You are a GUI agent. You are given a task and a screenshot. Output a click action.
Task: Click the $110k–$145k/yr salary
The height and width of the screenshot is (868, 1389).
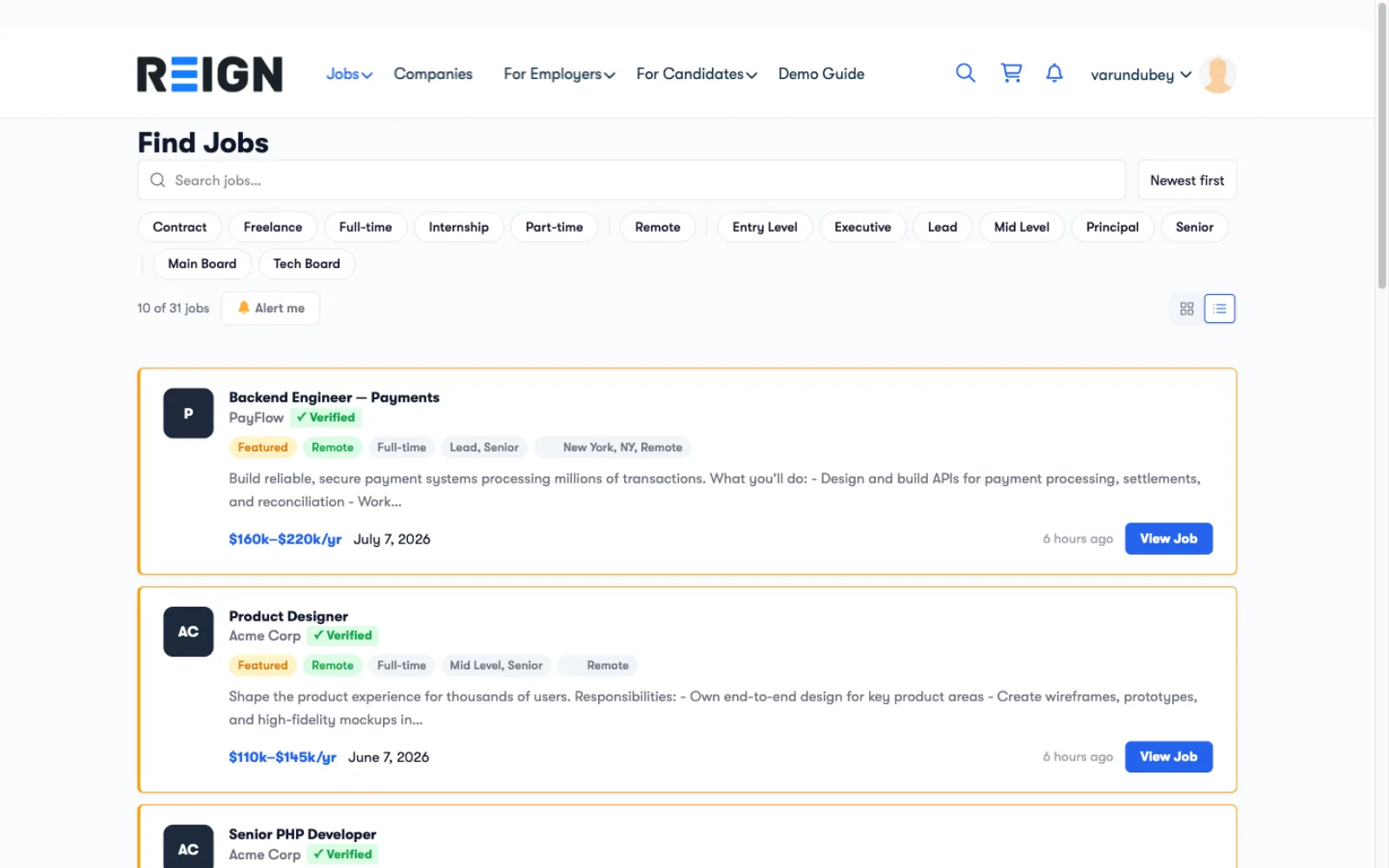282,757
